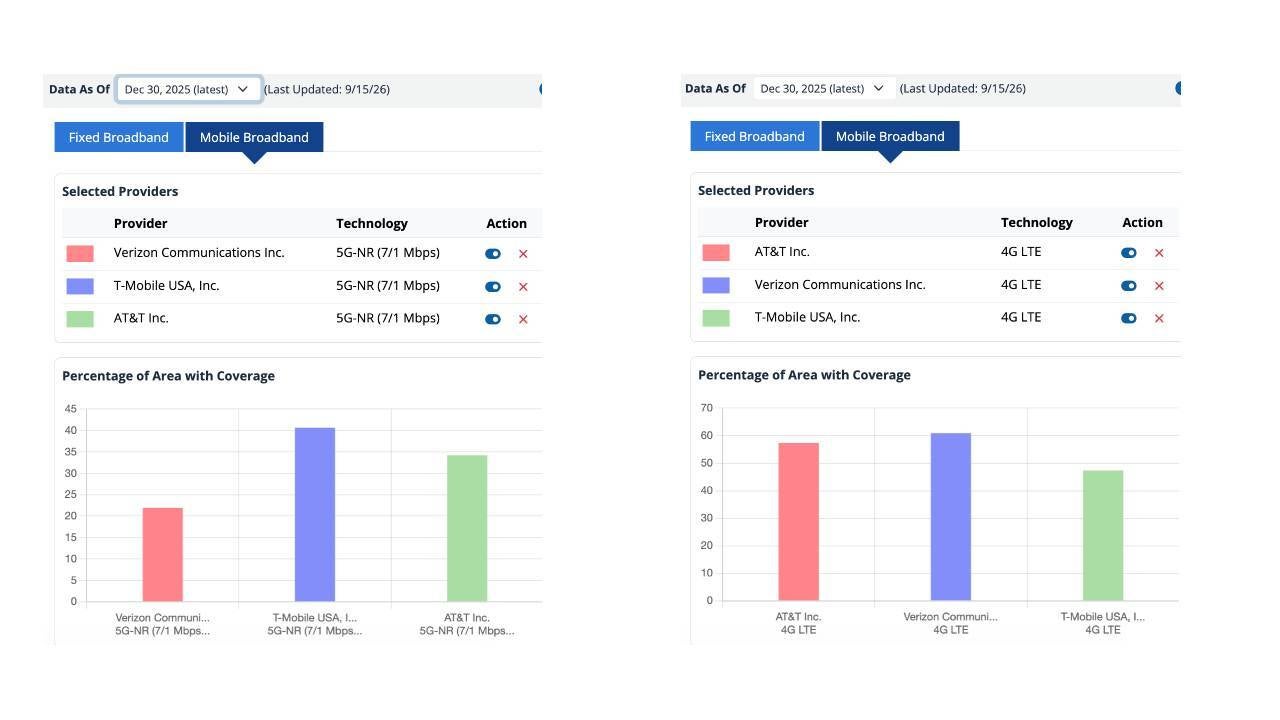
Task: Click '(Last Updated: 9/15/26)' in the 4G LTE panel
Action: click(x=963, y=89)
